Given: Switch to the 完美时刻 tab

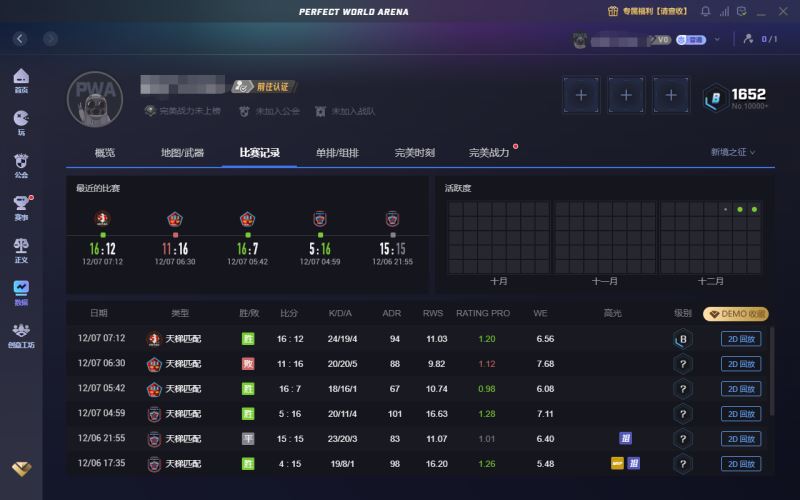Looking at the screenshot, I should pyautogui.click(x=415, y=153).
